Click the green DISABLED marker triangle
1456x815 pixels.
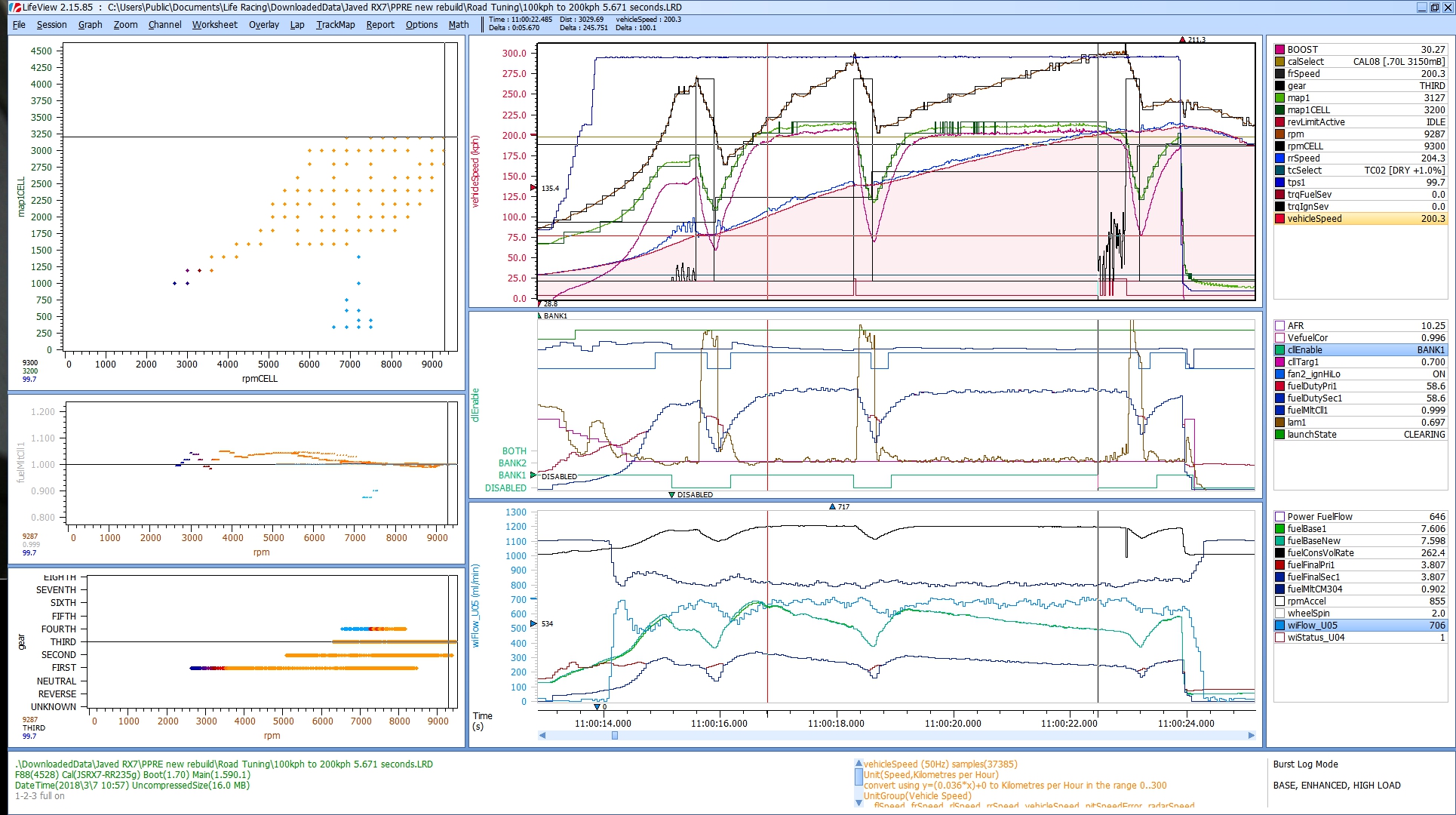pos(671,495)
